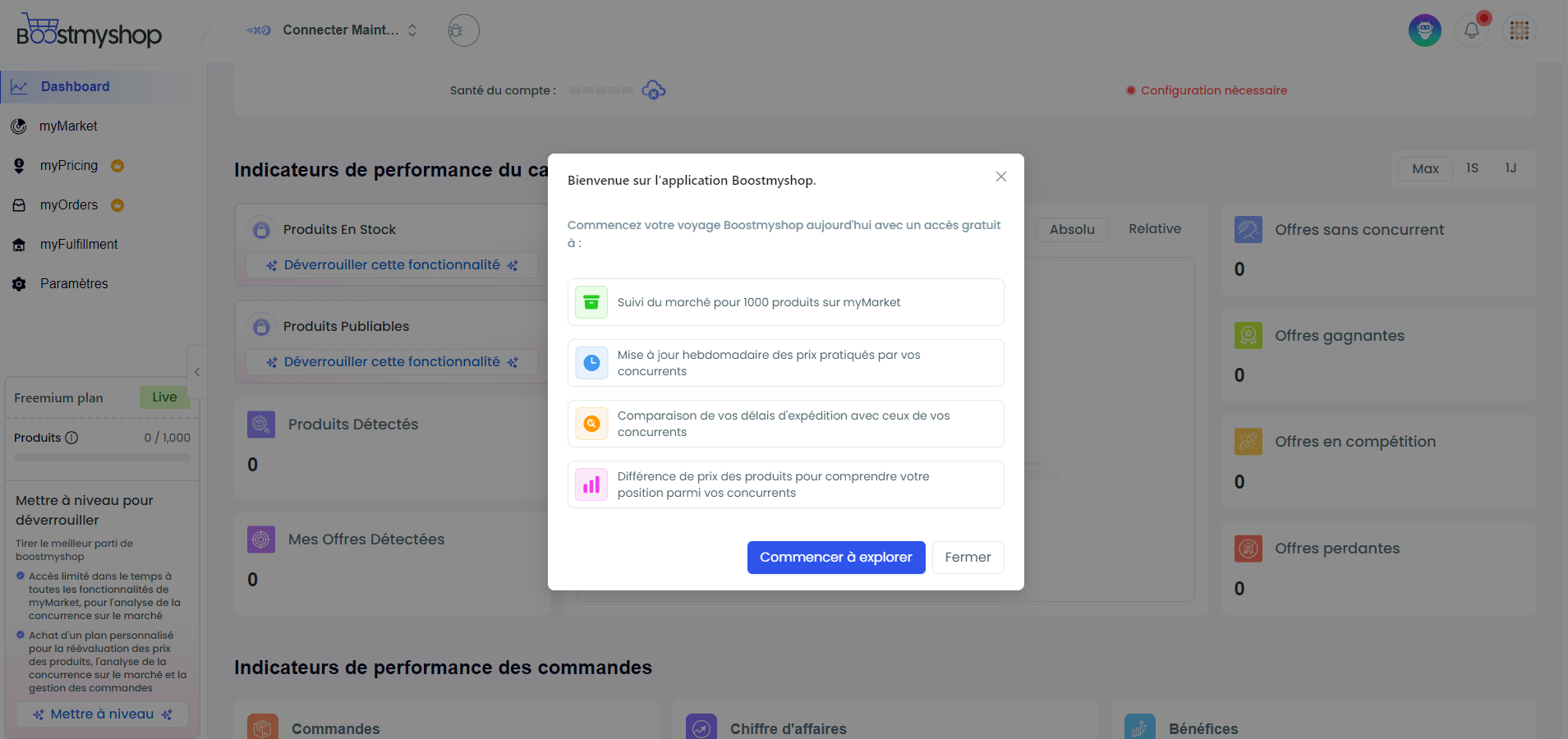Viewport: 1568px width, 739px height.
Task: Click the Offres gagnantes icon
Action: point(1248,336)
